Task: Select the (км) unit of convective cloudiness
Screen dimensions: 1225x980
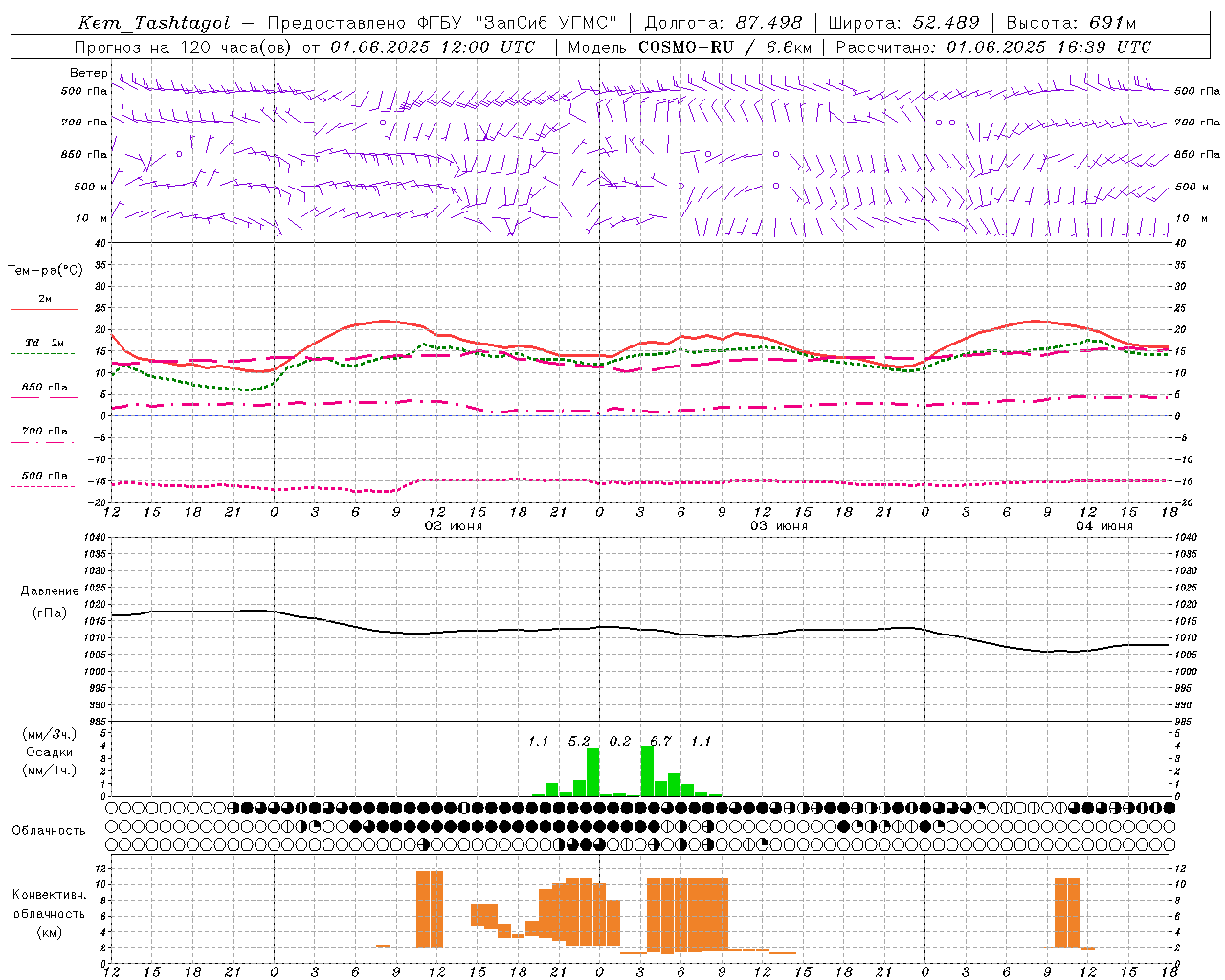Action: 50,932
